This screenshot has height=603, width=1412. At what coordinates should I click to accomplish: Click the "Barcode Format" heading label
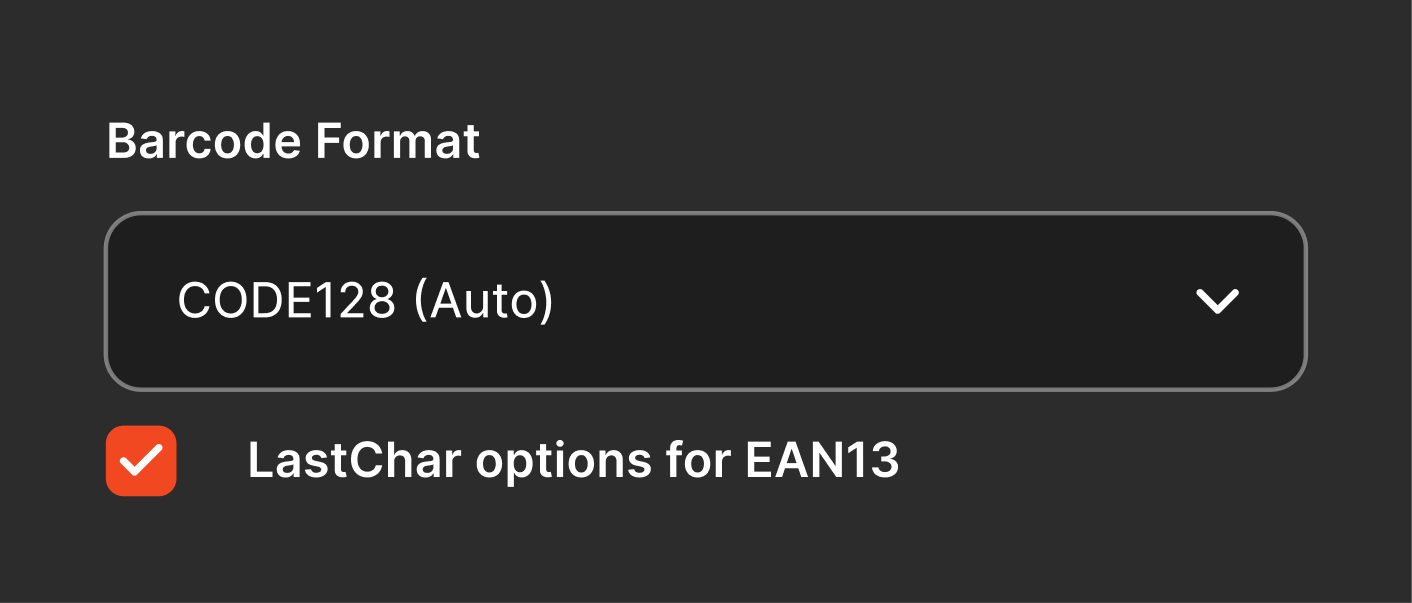tap(293, 142)
